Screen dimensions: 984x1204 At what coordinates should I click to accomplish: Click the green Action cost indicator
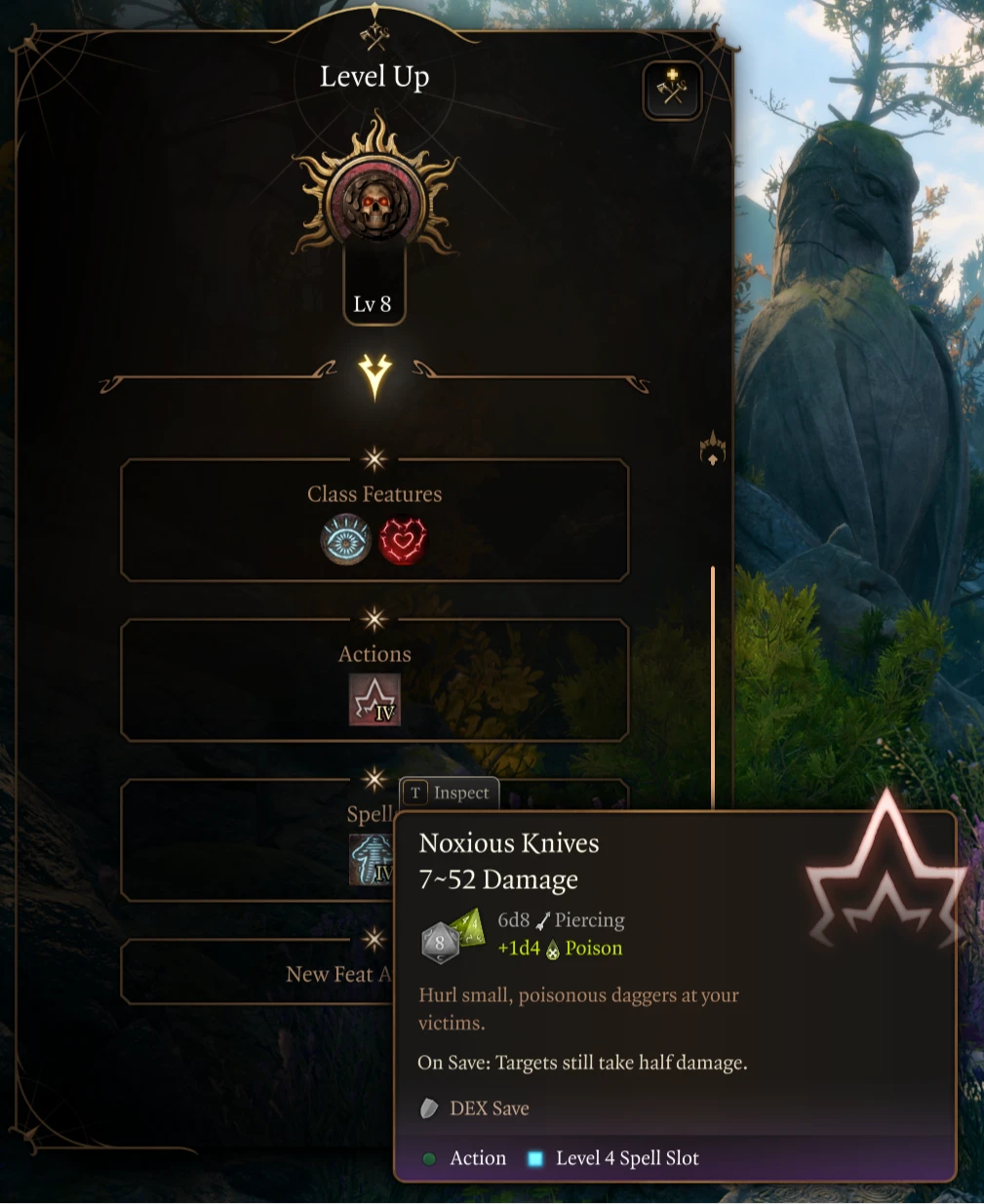coord(429,1159)
